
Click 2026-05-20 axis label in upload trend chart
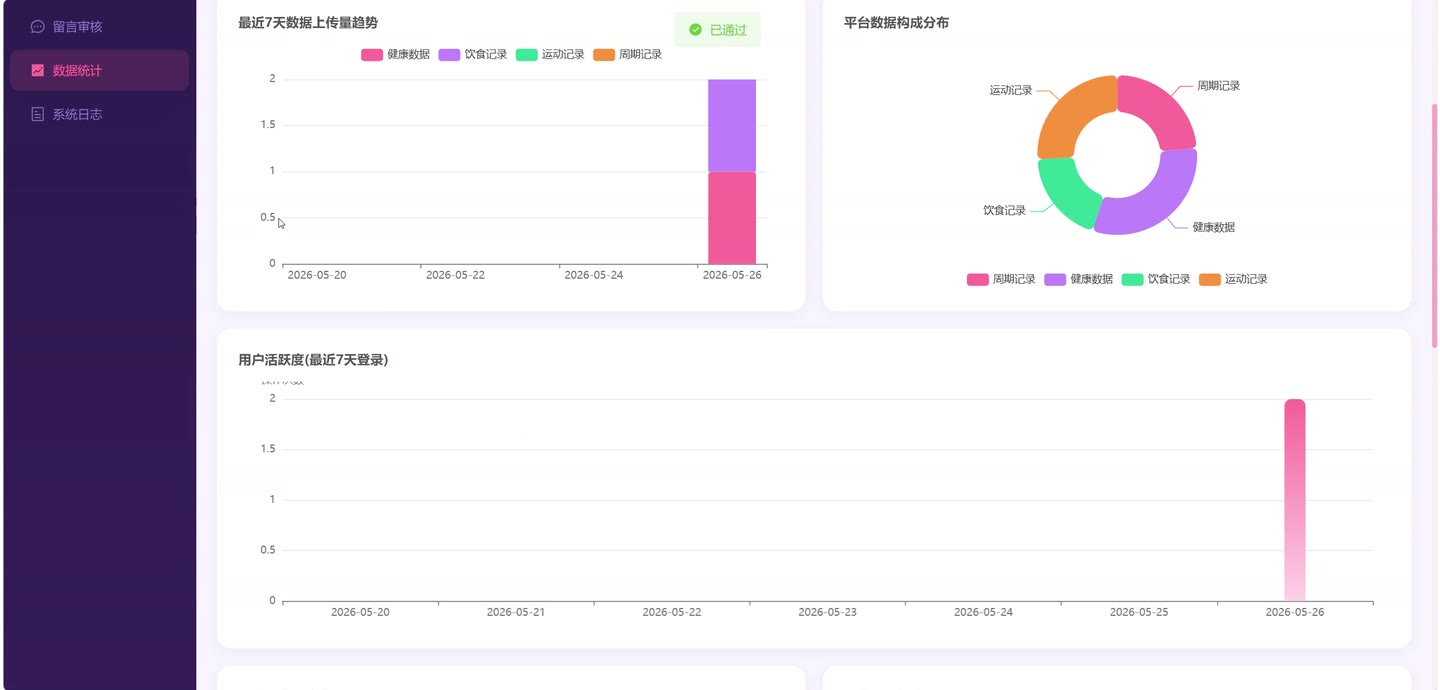317,275
